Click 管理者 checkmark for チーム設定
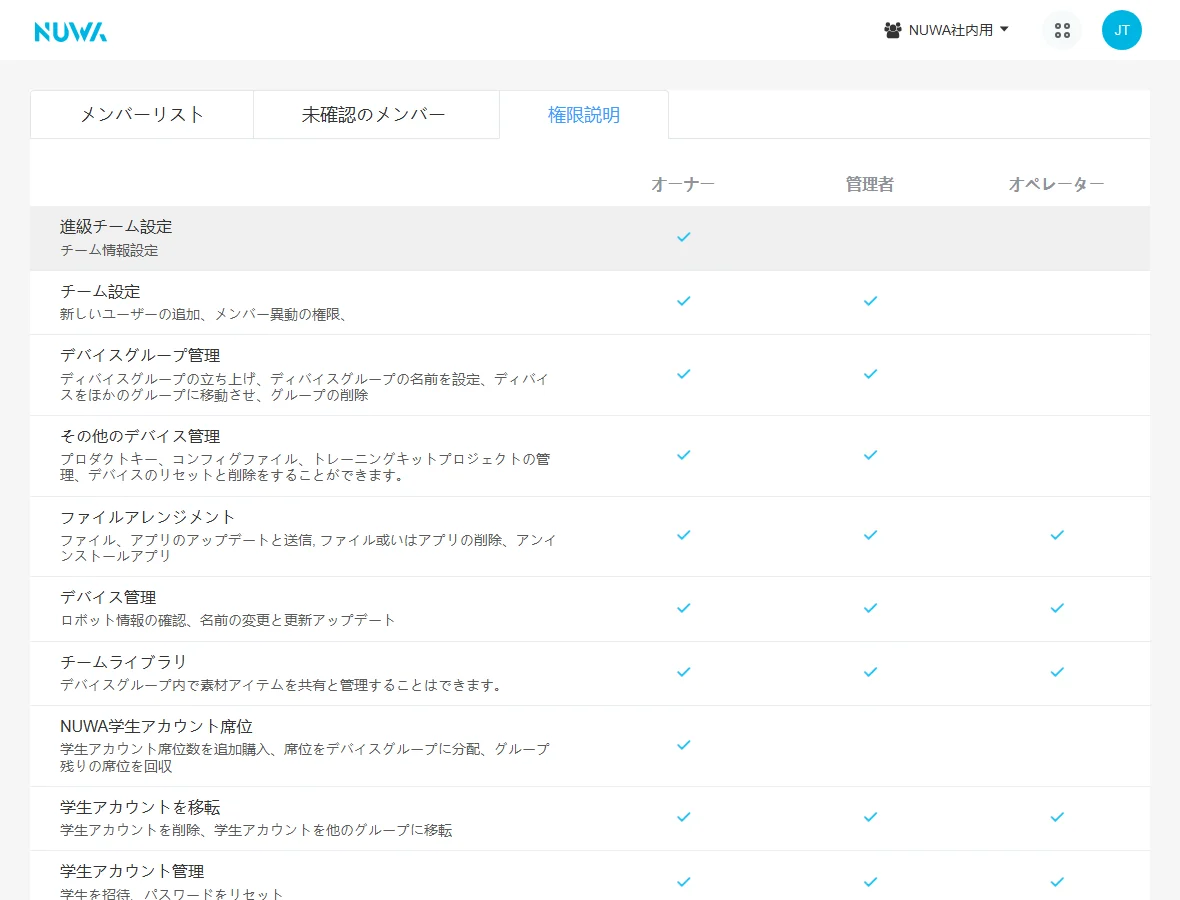The image size is (1180, 900). (x=870, y=301)
